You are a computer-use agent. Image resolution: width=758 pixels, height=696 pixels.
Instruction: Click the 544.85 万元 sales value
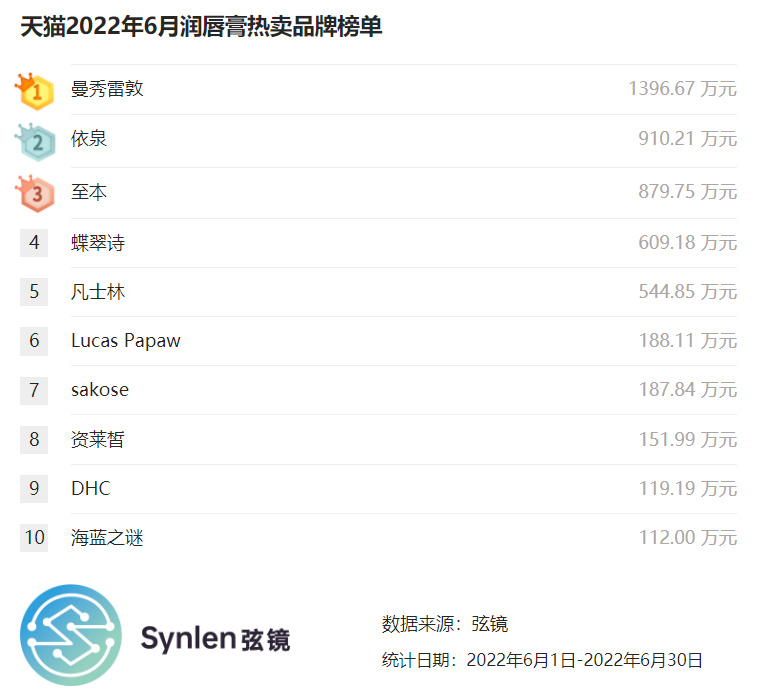tap(687, 292)
